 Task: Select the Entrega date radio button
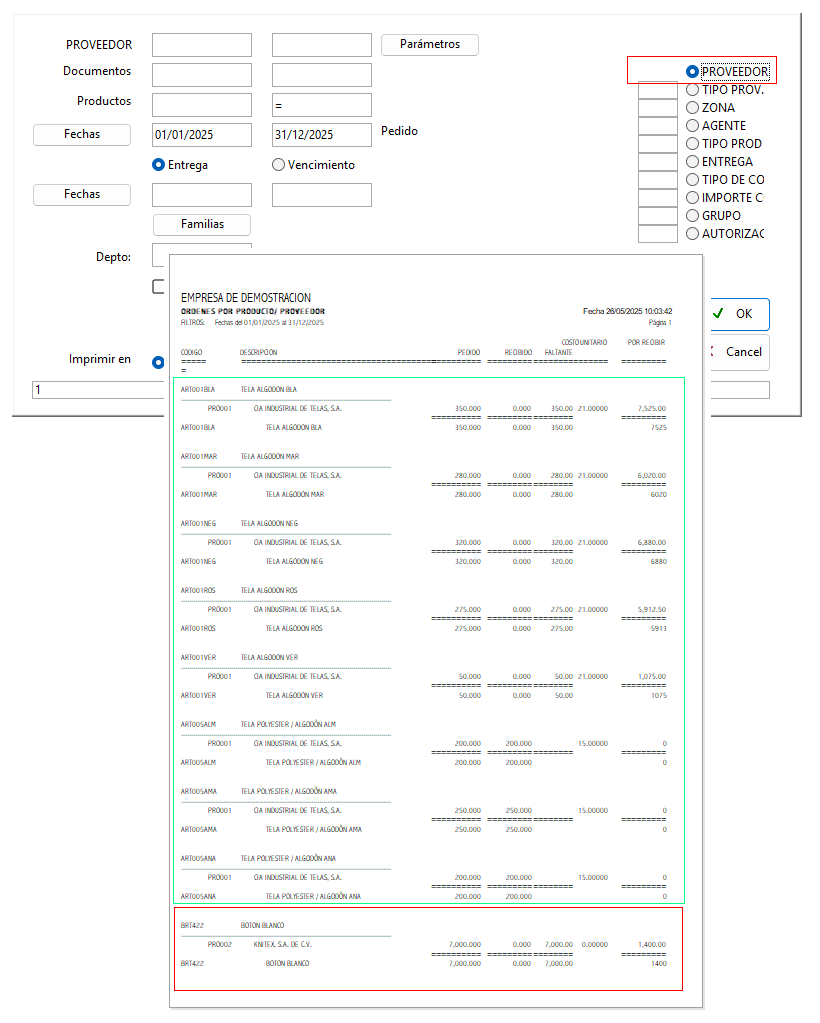tap(158, 164)
